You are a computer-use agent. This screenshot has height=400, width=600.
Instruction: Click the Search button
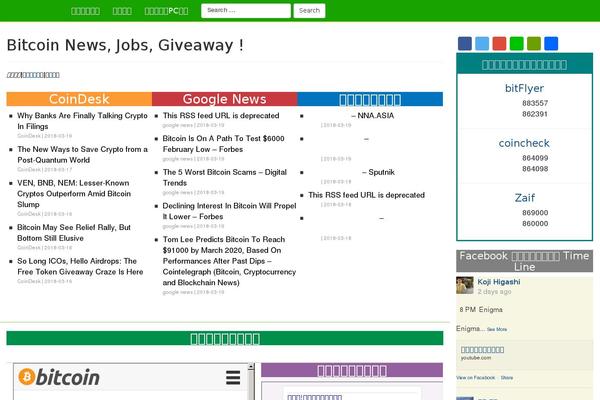309,11
